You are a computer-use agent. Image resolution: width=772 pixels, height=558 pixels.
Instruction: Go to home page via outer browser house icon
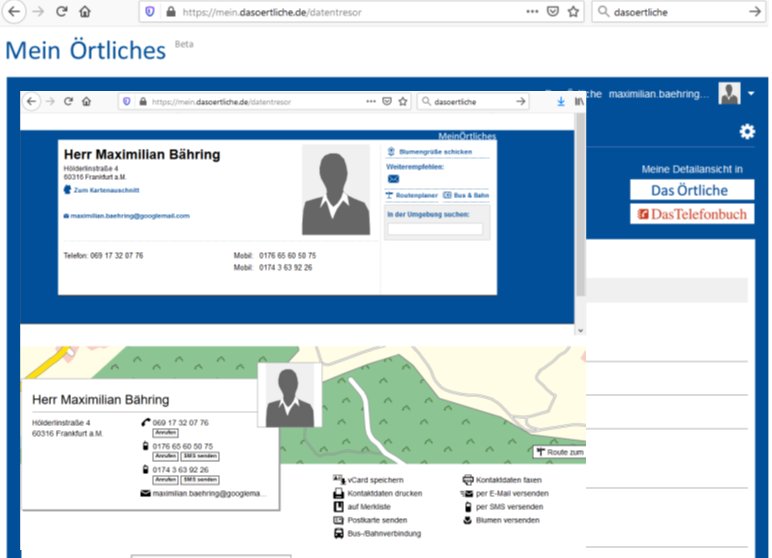point(85,11)
